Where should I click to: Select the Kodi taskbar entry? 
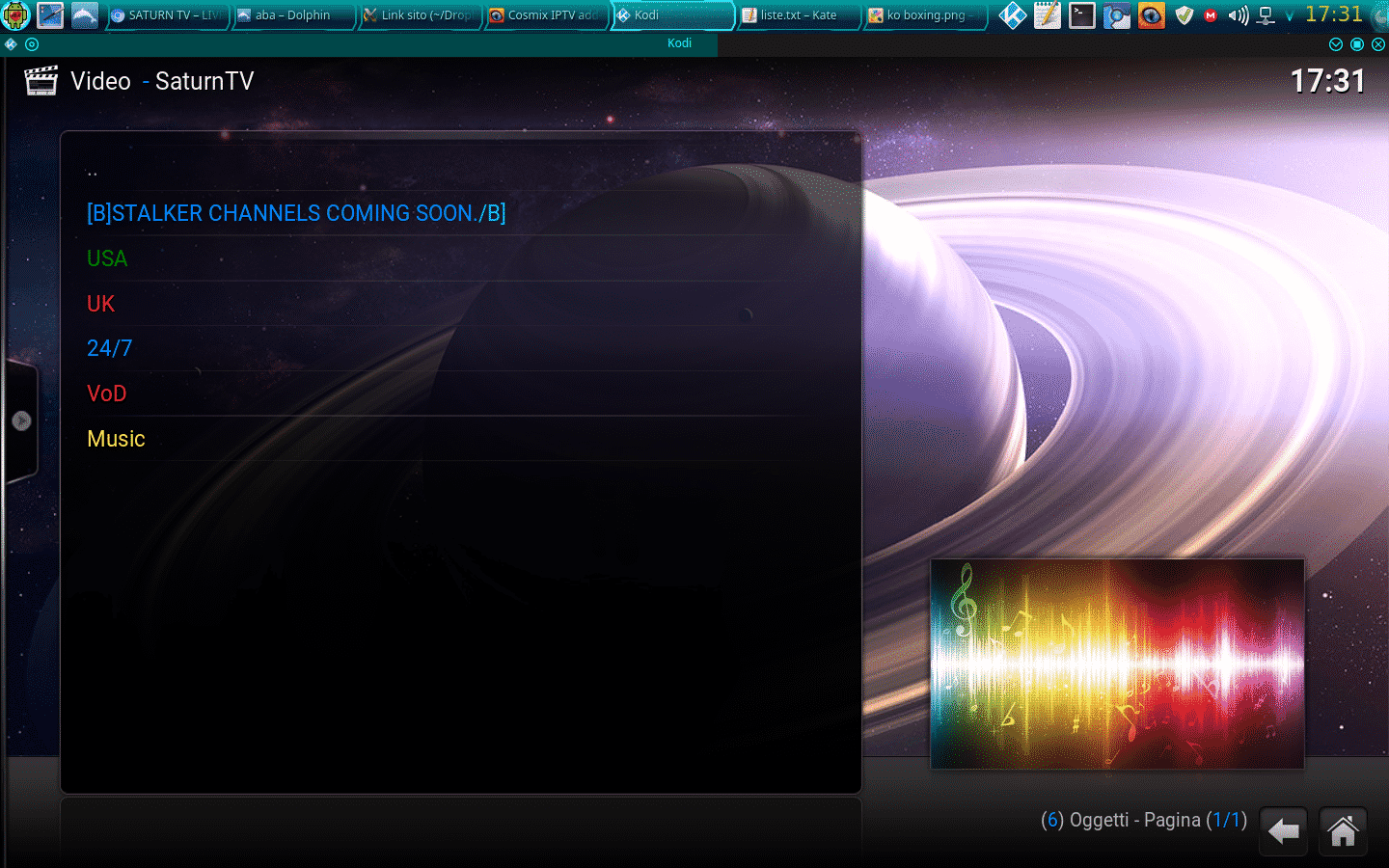click(x=672, y=15)
